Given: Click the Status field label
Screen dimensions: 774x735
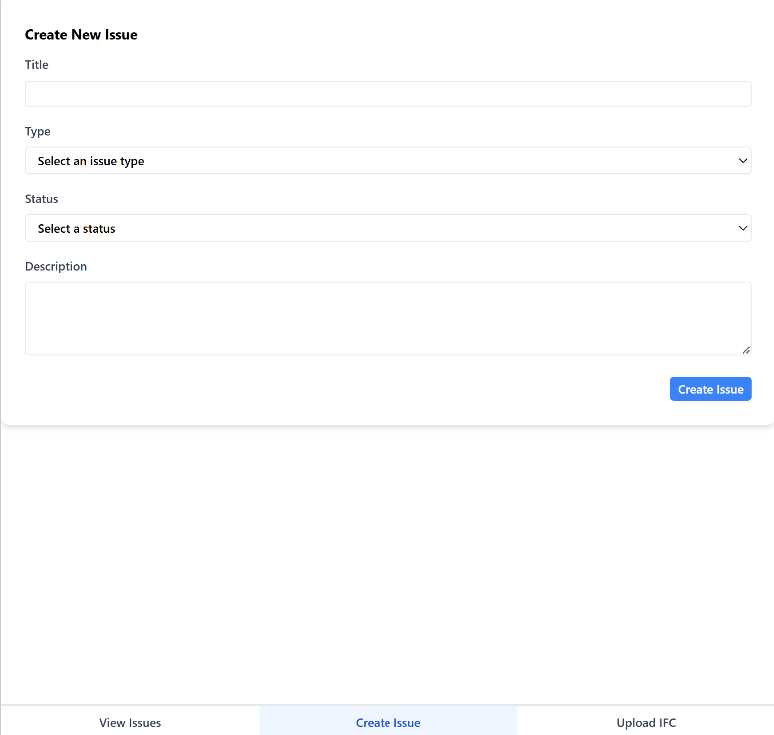Looking at the screenshot, I should tap(42, 199).
